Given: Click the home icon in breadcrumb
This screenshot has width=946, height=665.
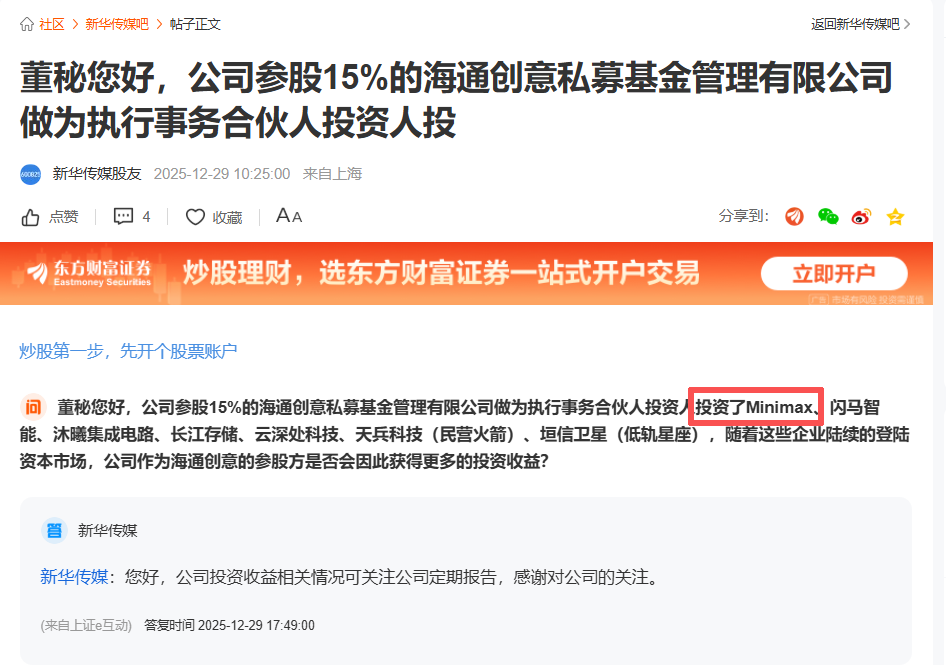Looking at the screenshot, I should coord(27,24).
